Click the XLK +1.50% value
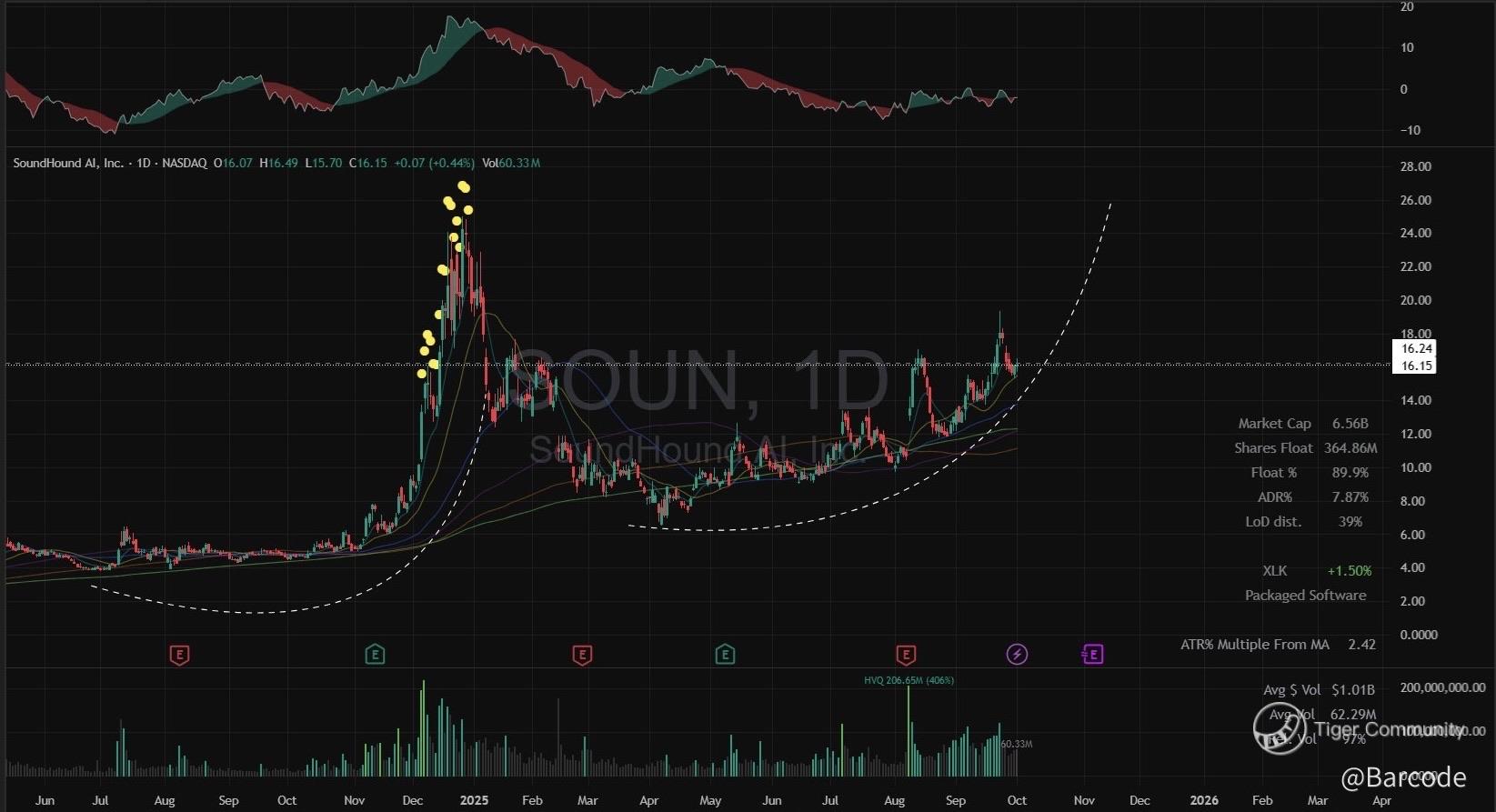This screenshot has width=1496, height=812. pyautogui.click(x=1349, y=571)
